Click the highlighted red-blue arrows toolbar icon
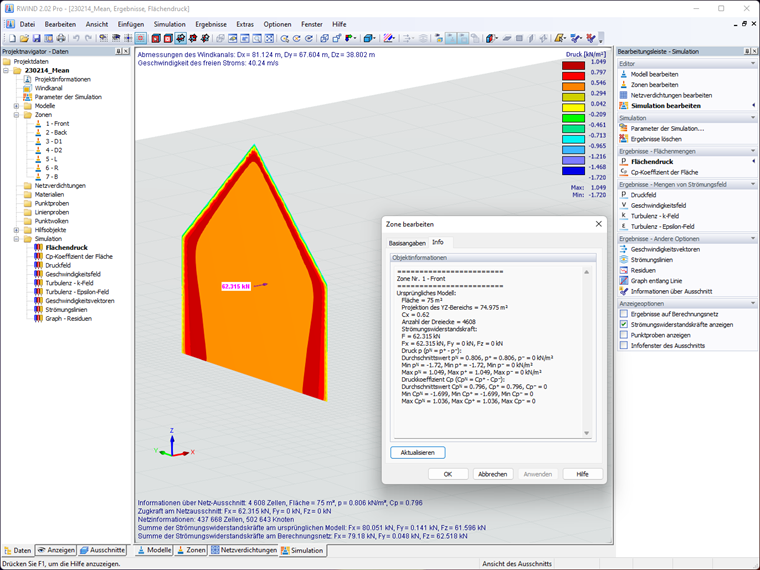 [x=180, y=38]
